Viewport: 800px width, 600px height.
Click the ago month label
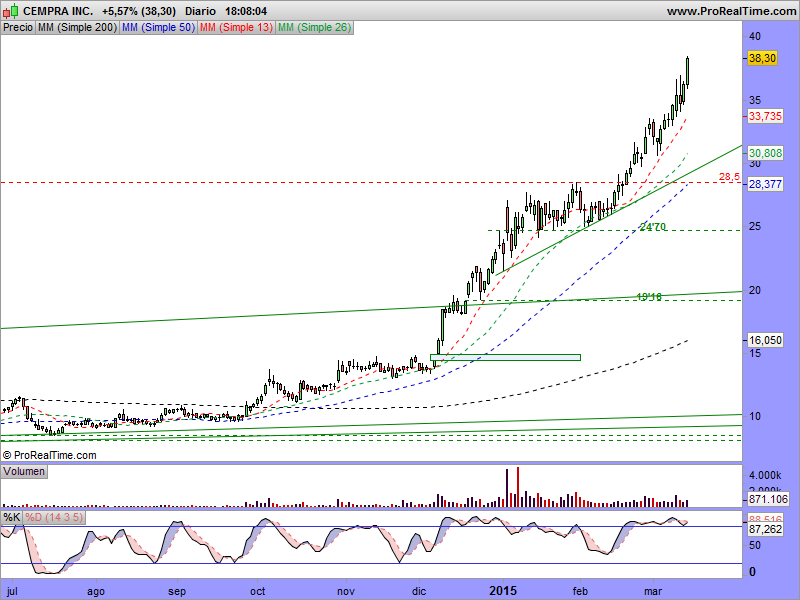(96, 591)
